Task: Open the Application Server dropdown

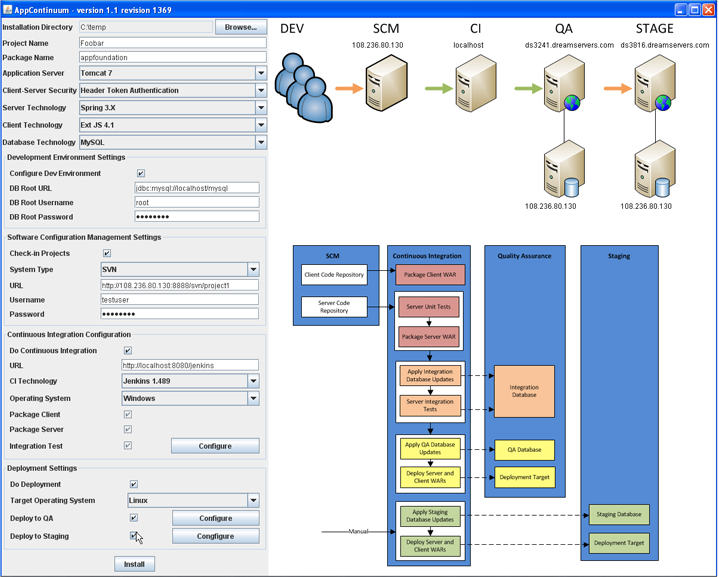Action: pos(260,73)
